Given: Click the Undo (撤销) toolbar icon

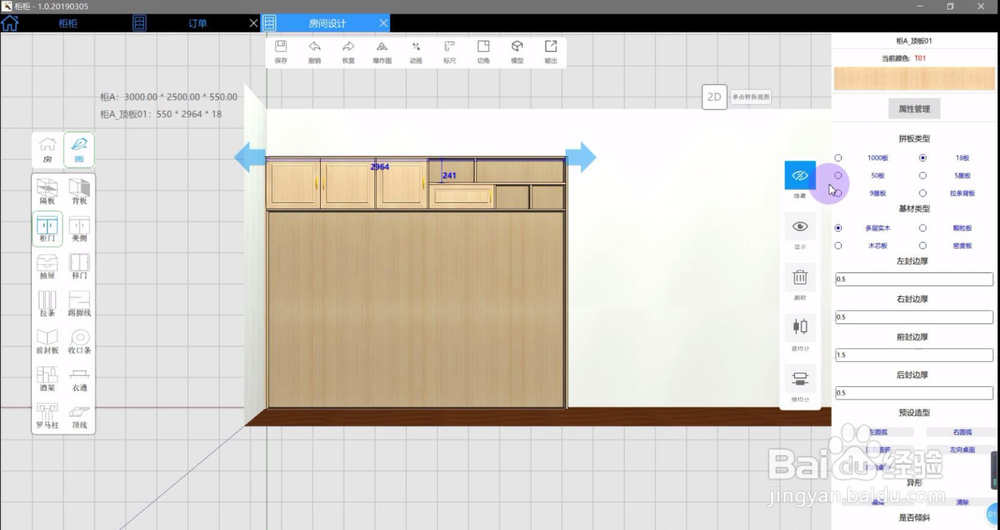Looking at the screenshot, I should click(x=314, y=51).
